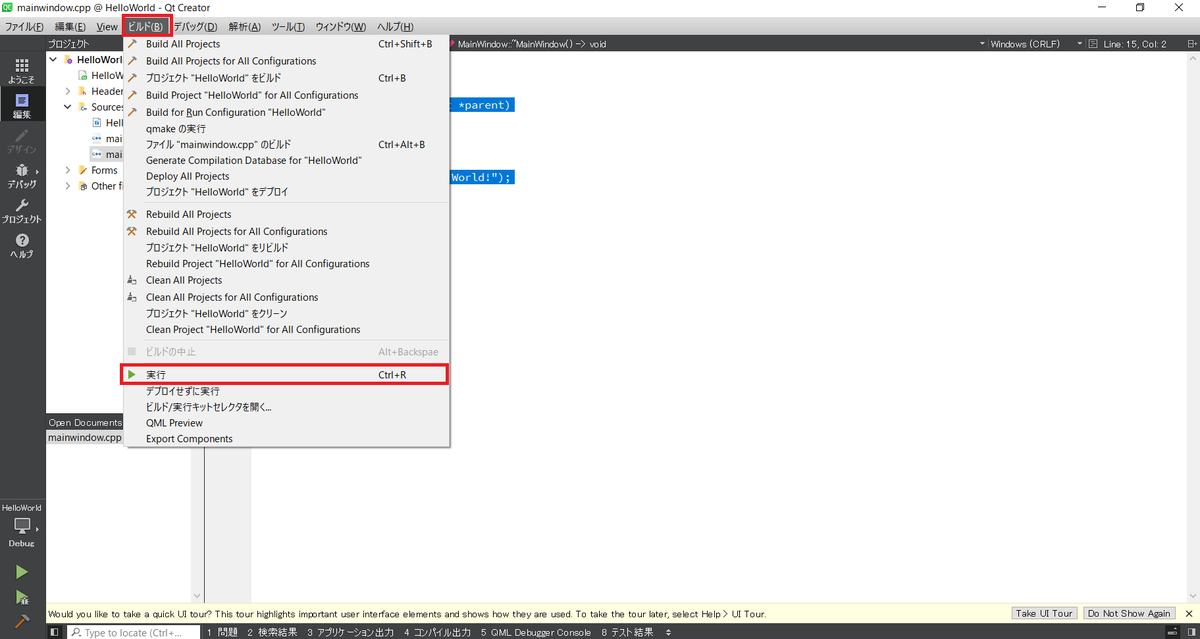Choose プロジェクト "HelloWorld" をリビルド

(286, 247)
